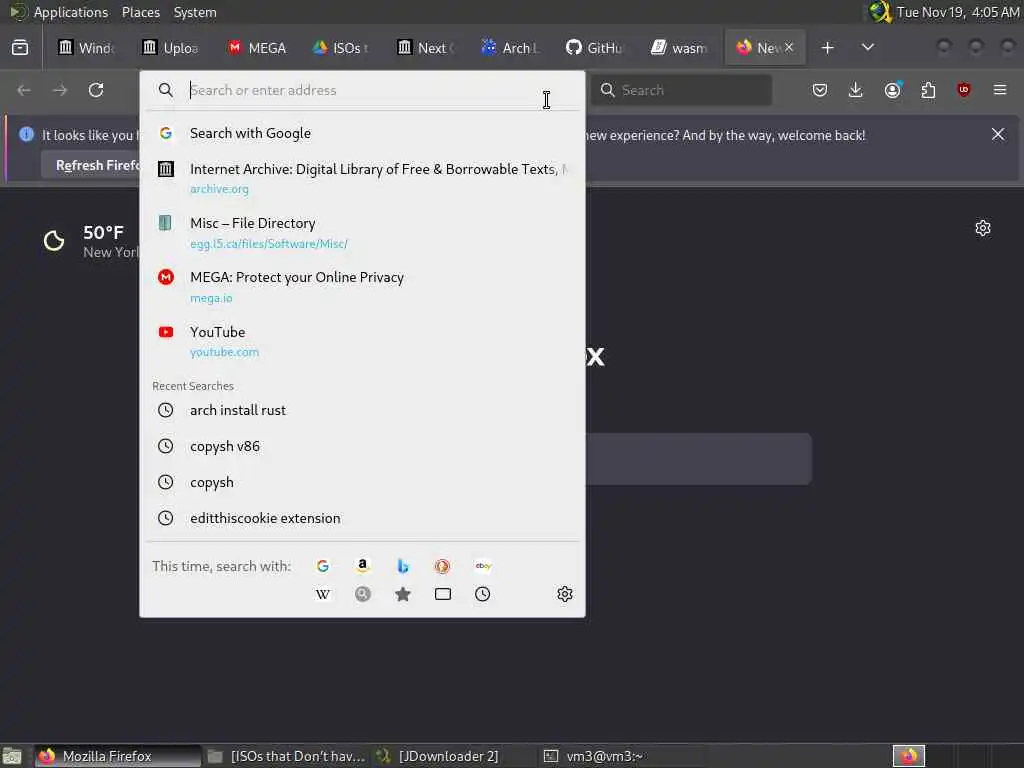This screenshot has width=1024, height=768.
Task: Search bookmarks with the star icon
Action: [x=403, y=594]
